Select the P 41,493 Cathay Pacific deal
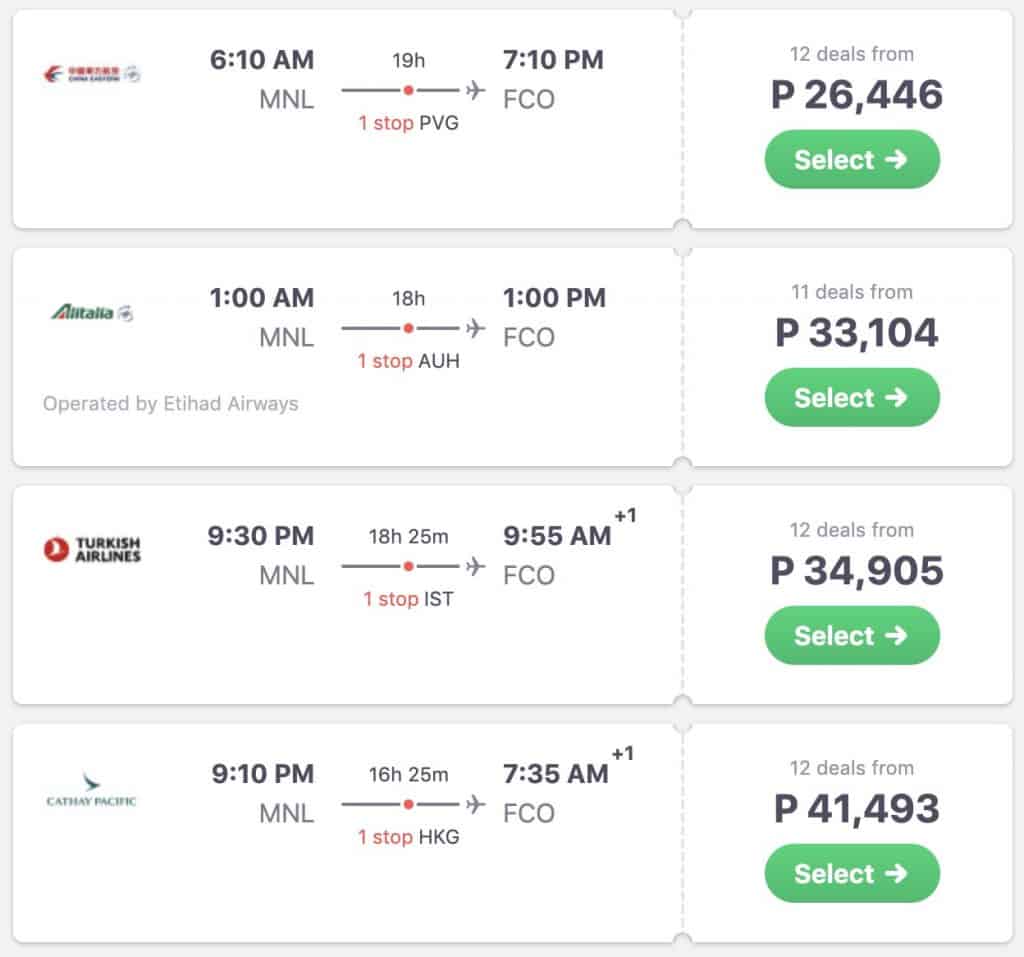 click(x=852, y=874)
